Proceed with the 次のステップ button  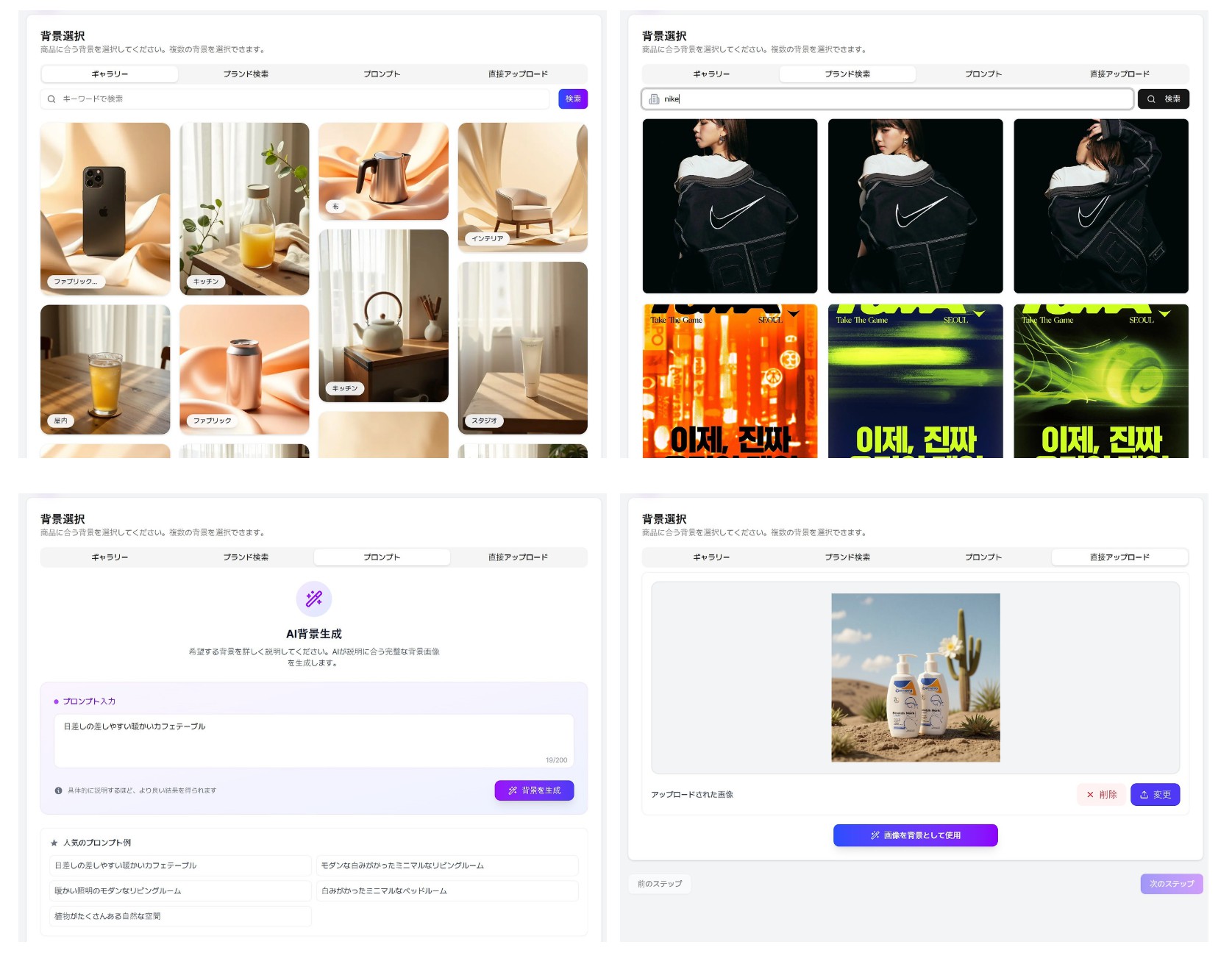tap(1172, 884)
